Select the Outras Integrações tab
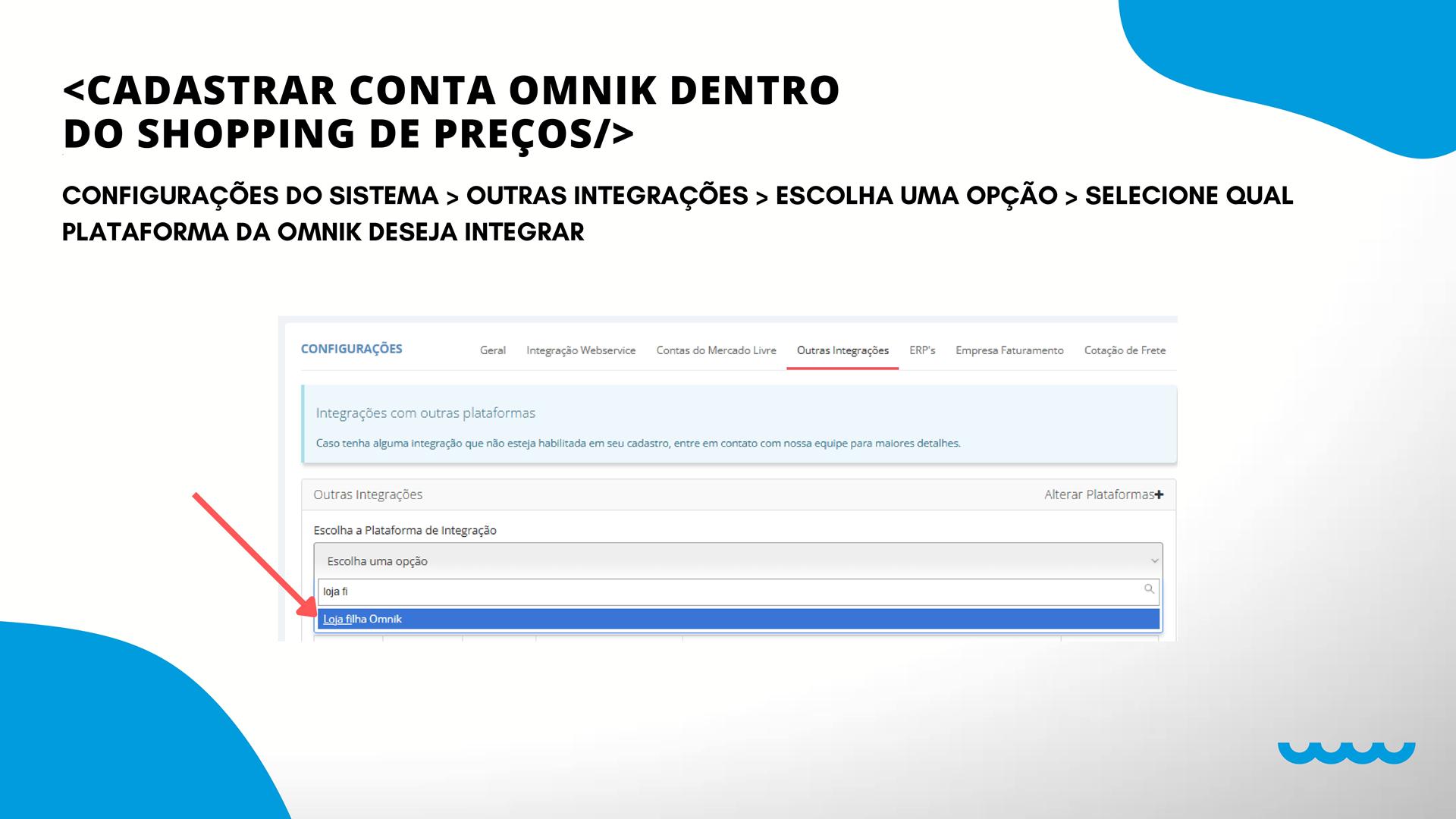The width and height of the screenshot is (1456, 819). (843, 350)
